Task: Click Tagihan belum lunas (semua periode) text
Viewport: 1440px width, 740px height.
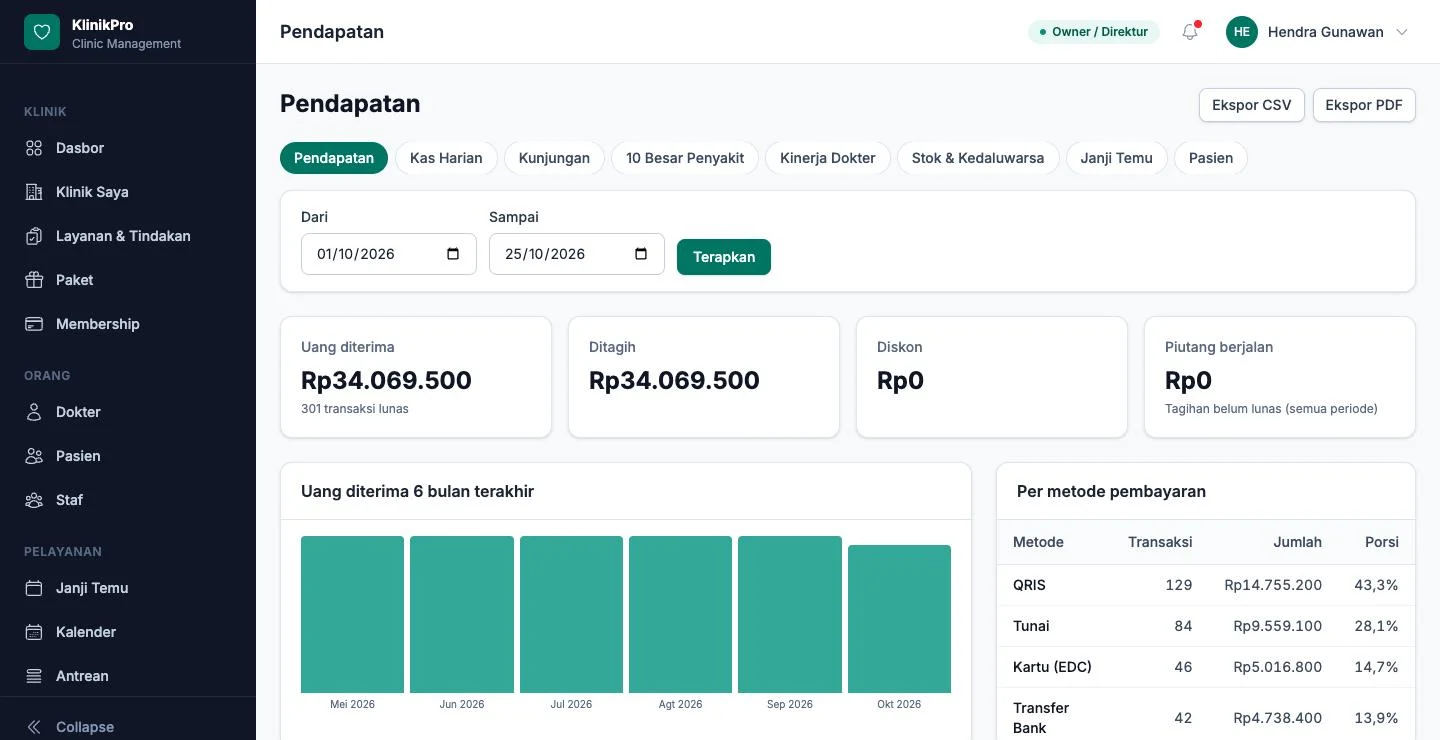Action: (x=1271, y=409)
